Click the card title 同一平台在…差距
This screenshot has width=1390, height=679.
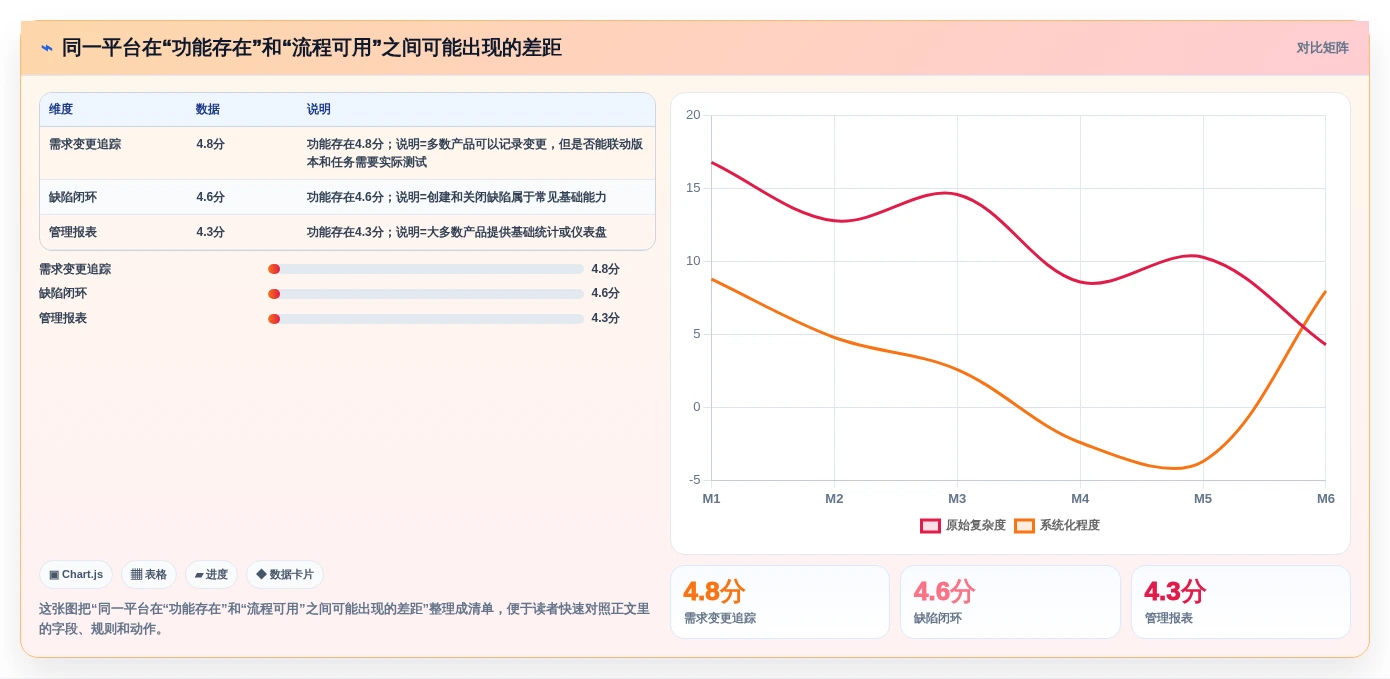(x=312, y=48)
